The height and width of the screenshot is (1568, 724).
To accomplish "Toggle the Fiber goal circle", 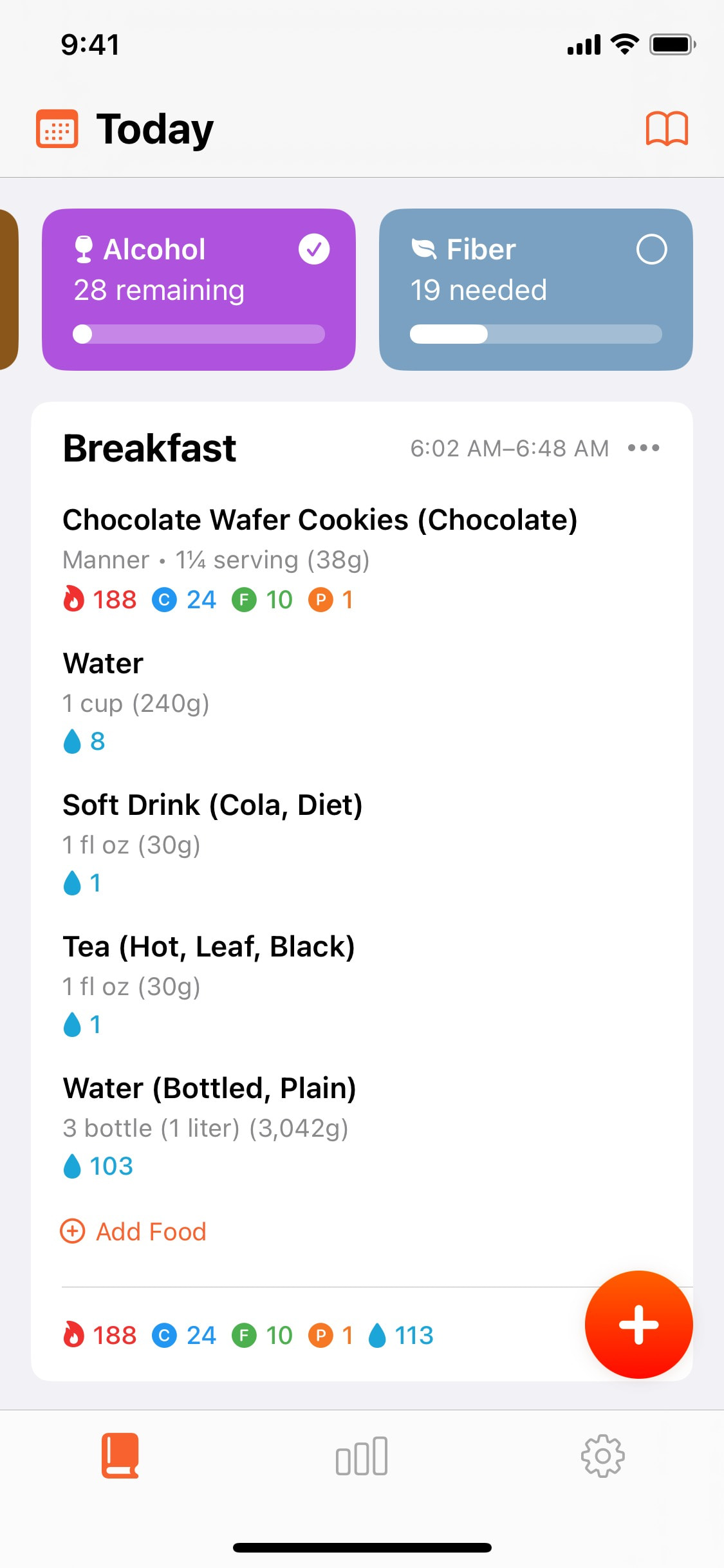I will (651, 249).
